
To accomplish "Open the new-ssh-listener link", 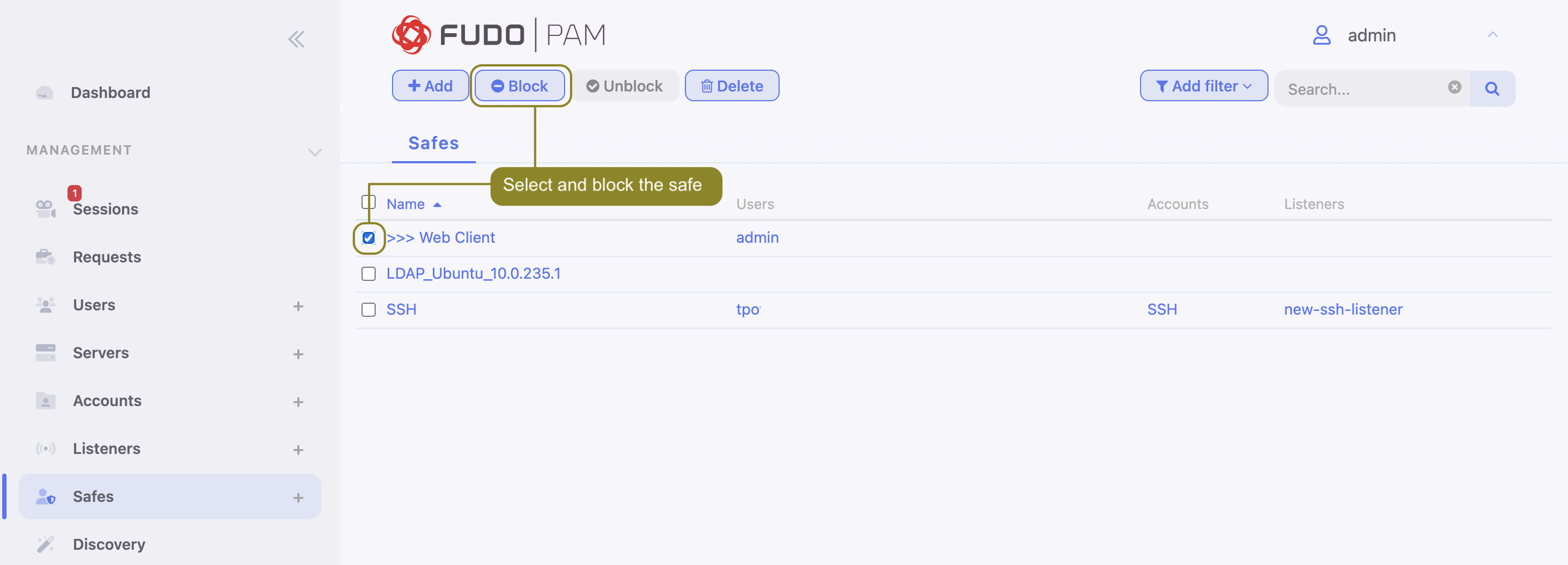I will [1343, 309].
